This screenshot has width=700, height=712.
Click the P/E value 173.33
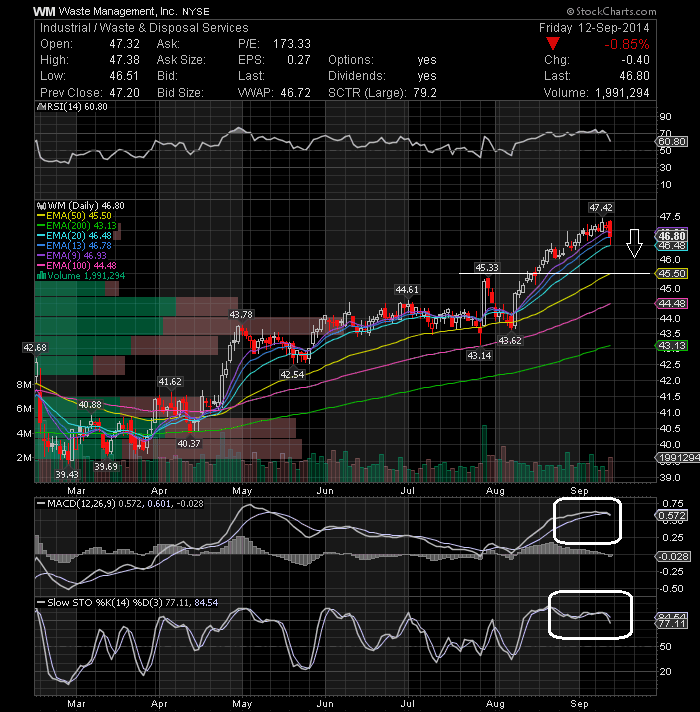click(292, 44)
